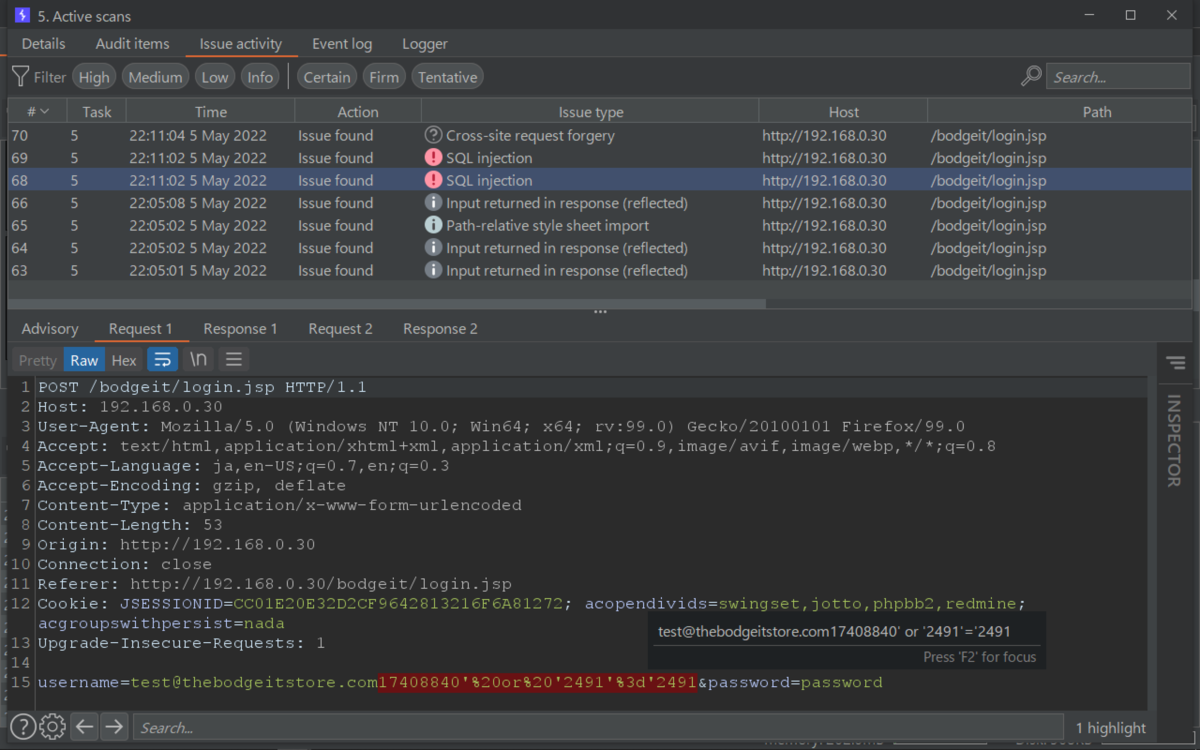Image resolution: width=1200 pixels, height=750 pixels.
Task: Go to the previous search match arrow
Action: pos(85,727)
